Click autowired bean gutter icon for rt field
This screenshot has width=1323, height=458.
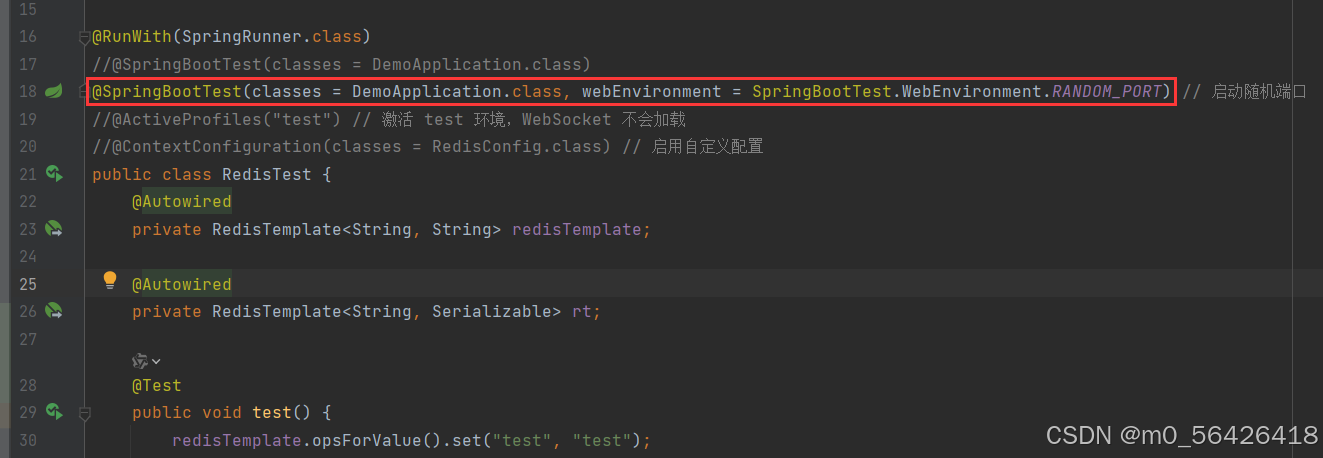(x=54, y=312)
